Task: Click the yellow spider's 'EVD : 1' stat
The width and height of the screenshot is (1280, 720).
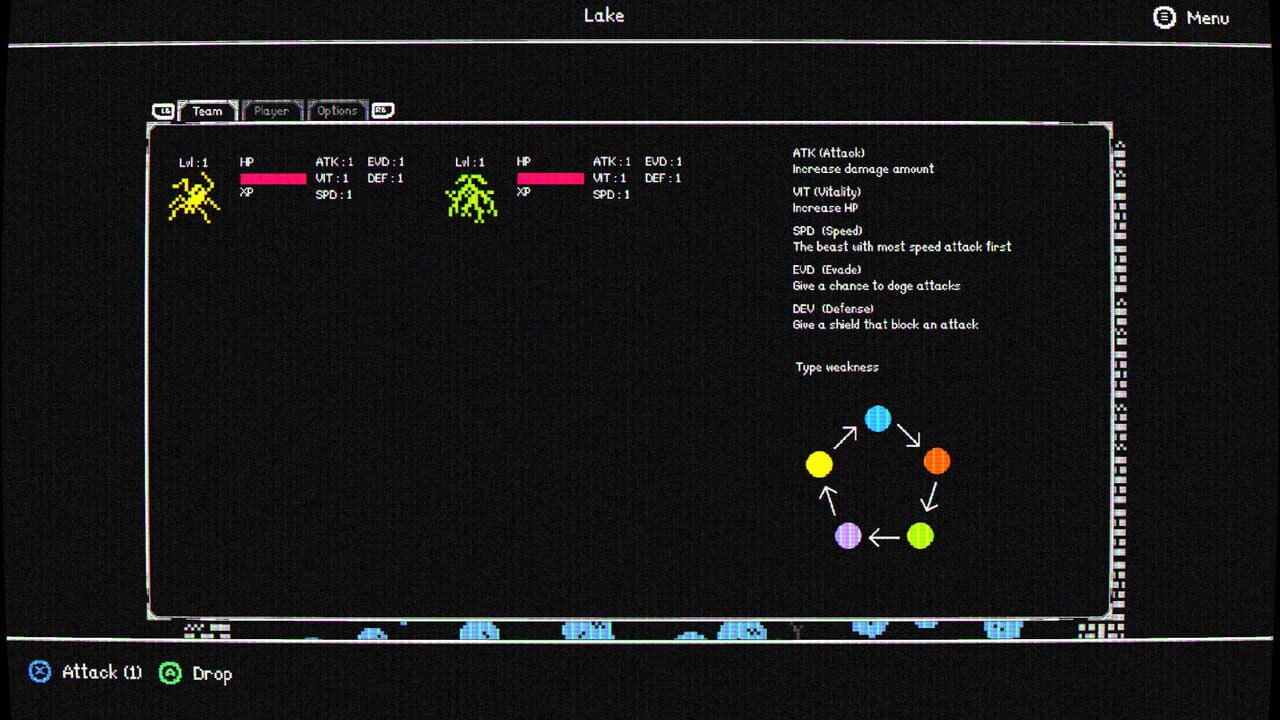Action: [386, 161]
